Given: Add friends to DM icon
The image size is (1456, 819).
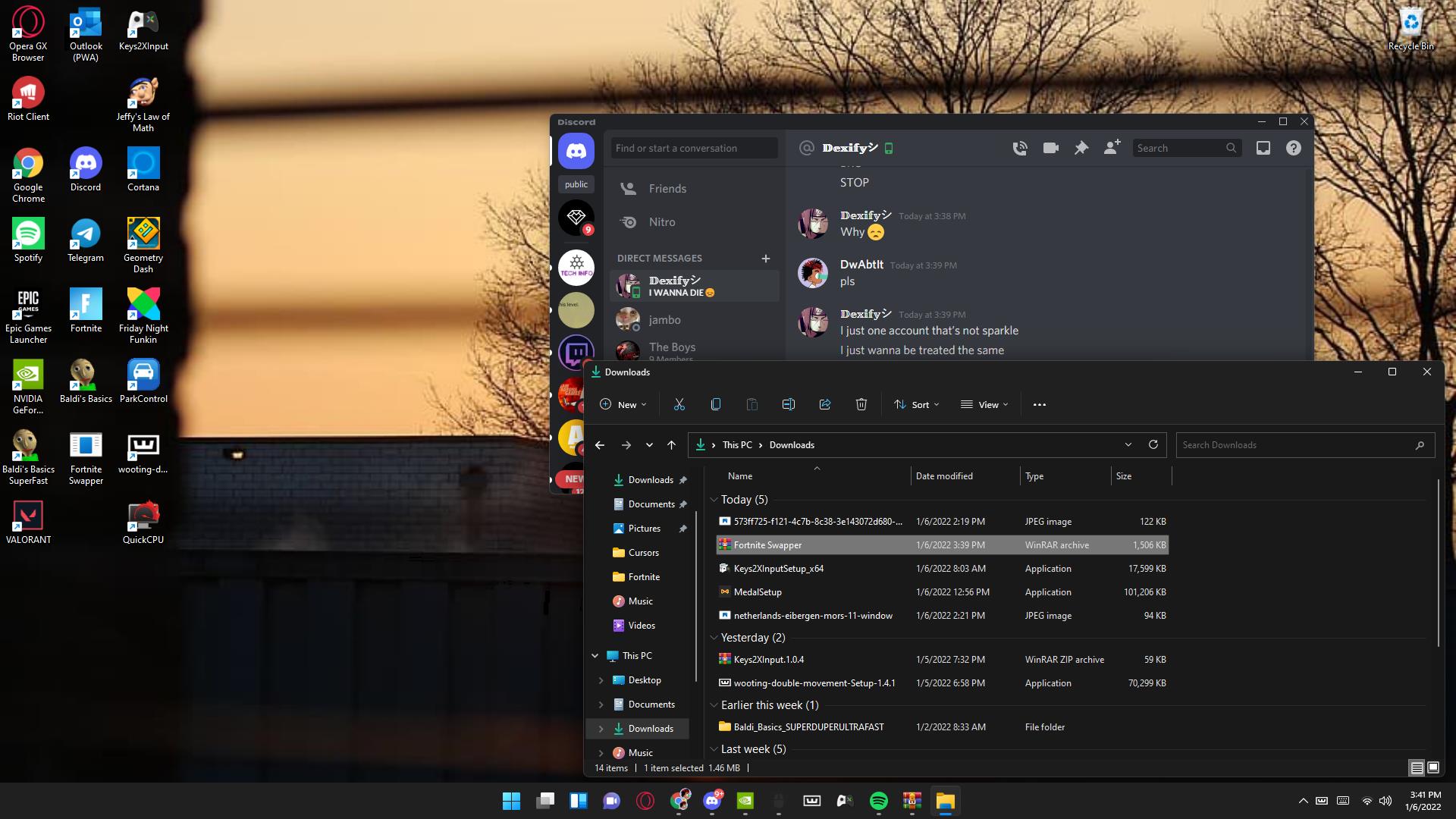Looking at the screenshot, I should click(1112, 149).
